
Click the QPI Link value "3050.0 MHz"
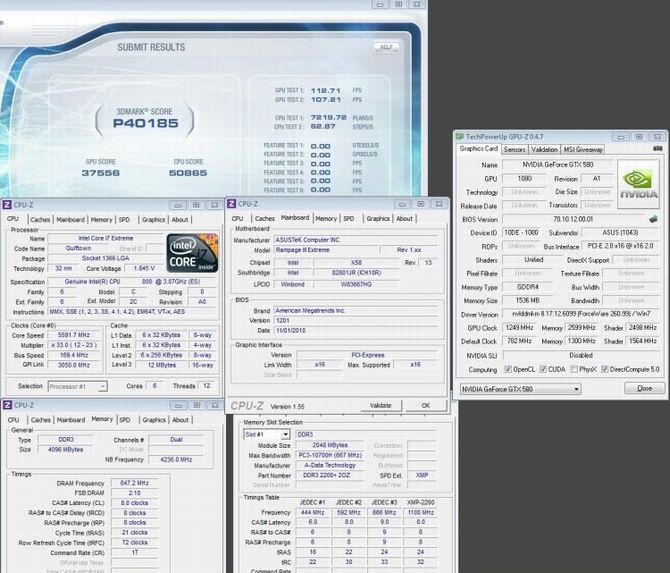[74, 365]
